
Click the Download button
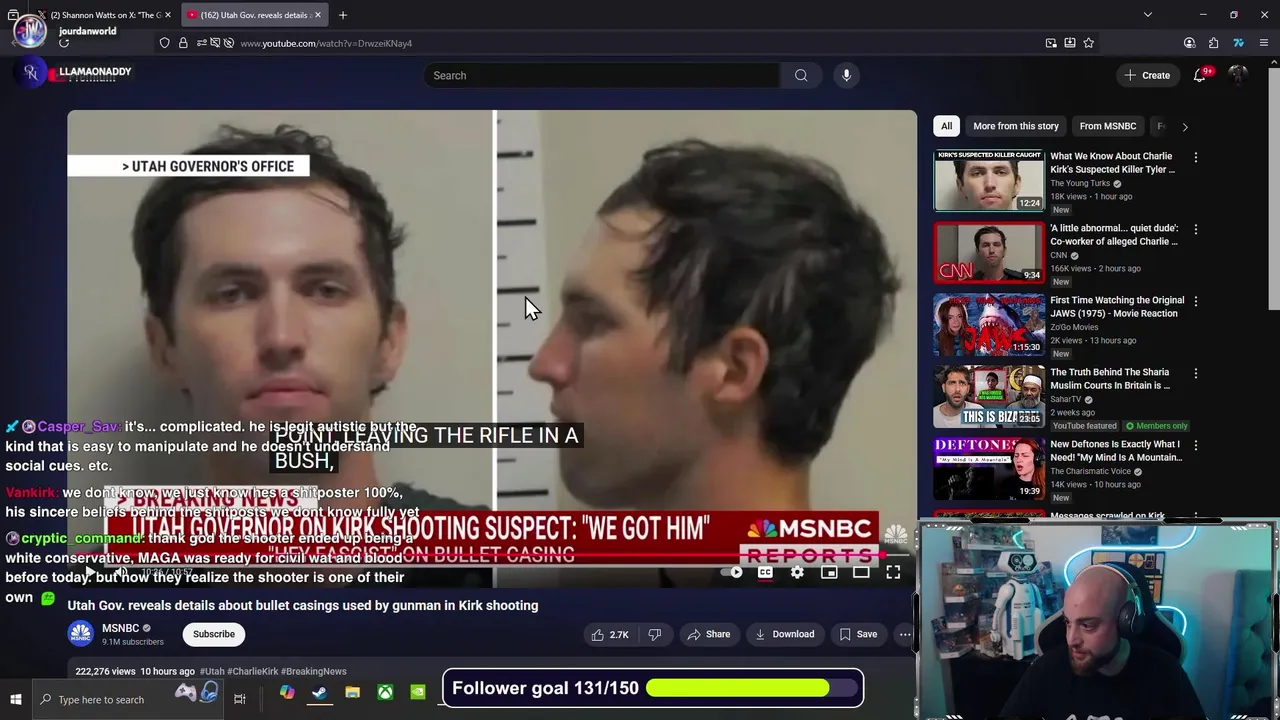click(784, 634)
